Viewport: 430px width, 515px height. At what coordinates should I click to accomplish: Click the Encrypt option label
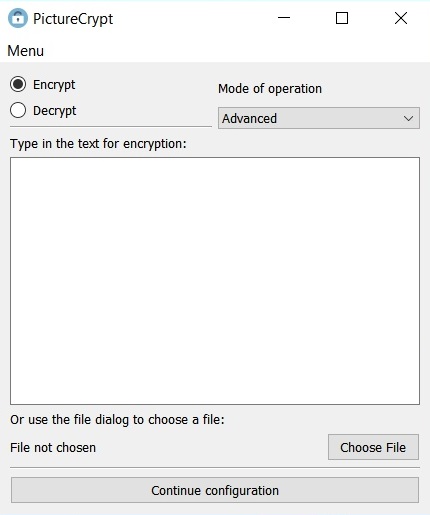(x=54, y=85)
